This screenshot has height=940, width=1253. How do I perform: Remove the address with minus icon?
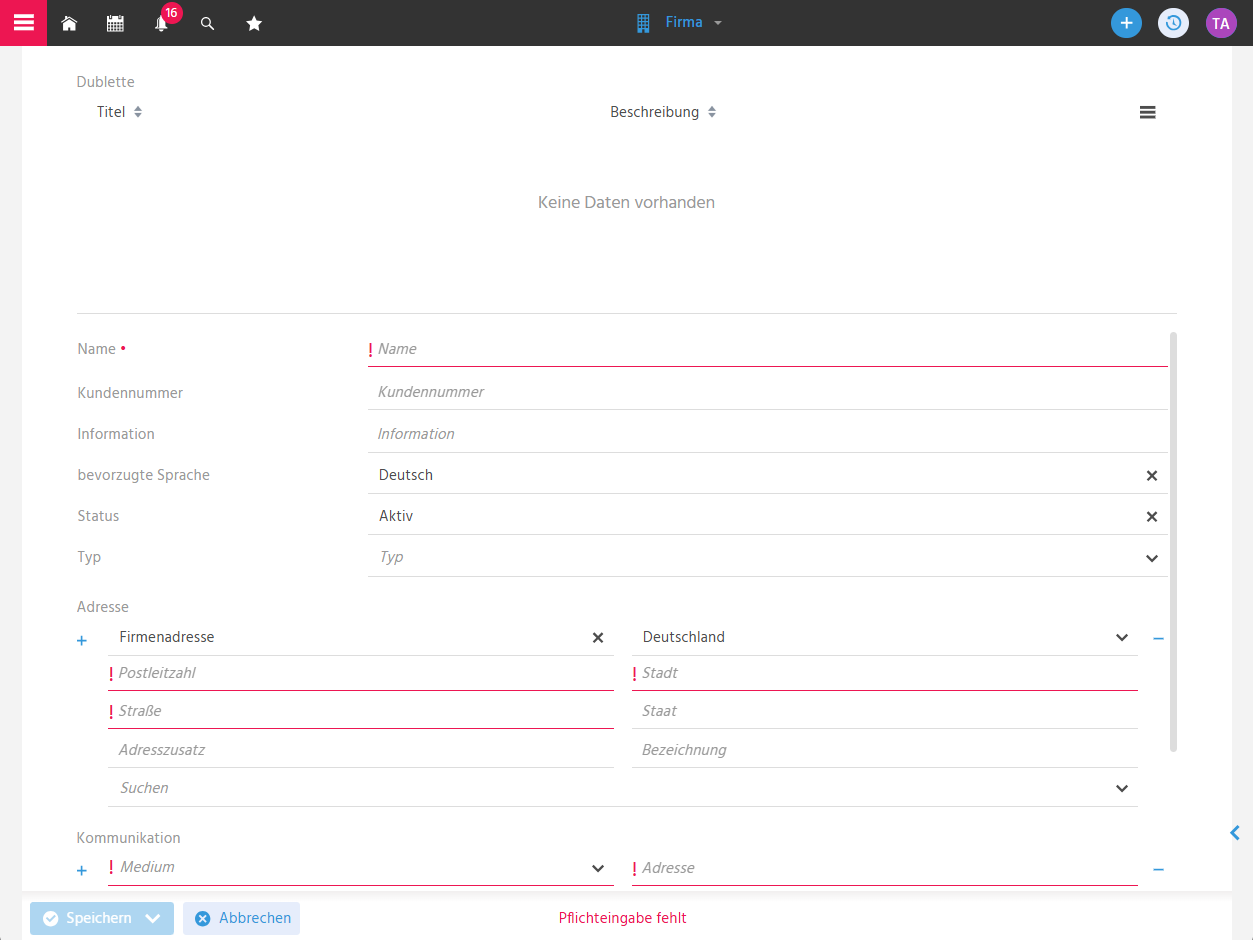pos(1158,638)
